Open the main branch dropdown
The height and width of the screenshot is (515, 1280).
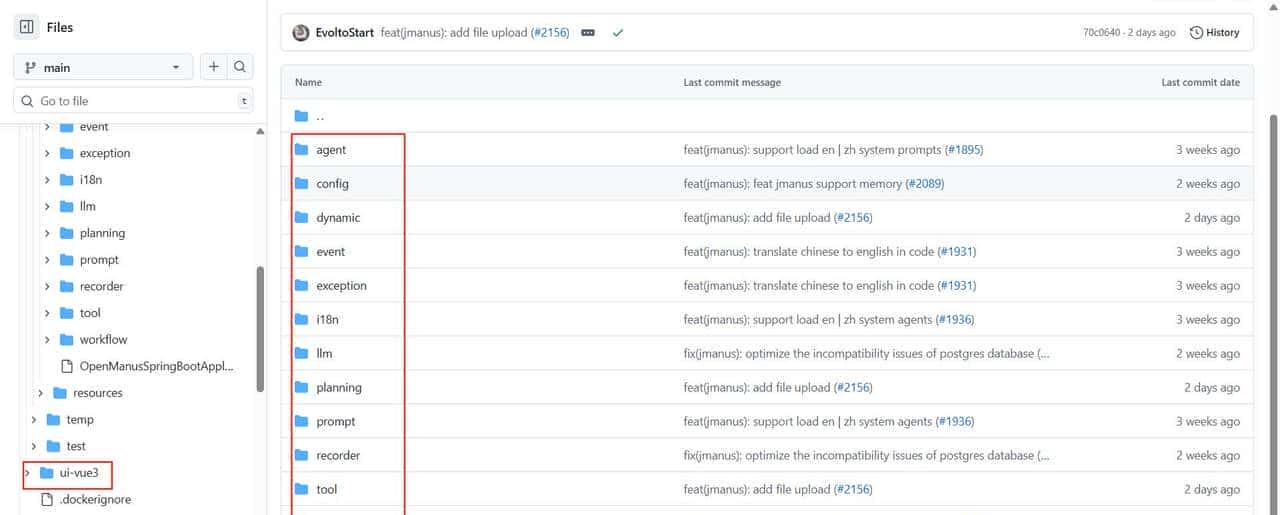[102, 67]
